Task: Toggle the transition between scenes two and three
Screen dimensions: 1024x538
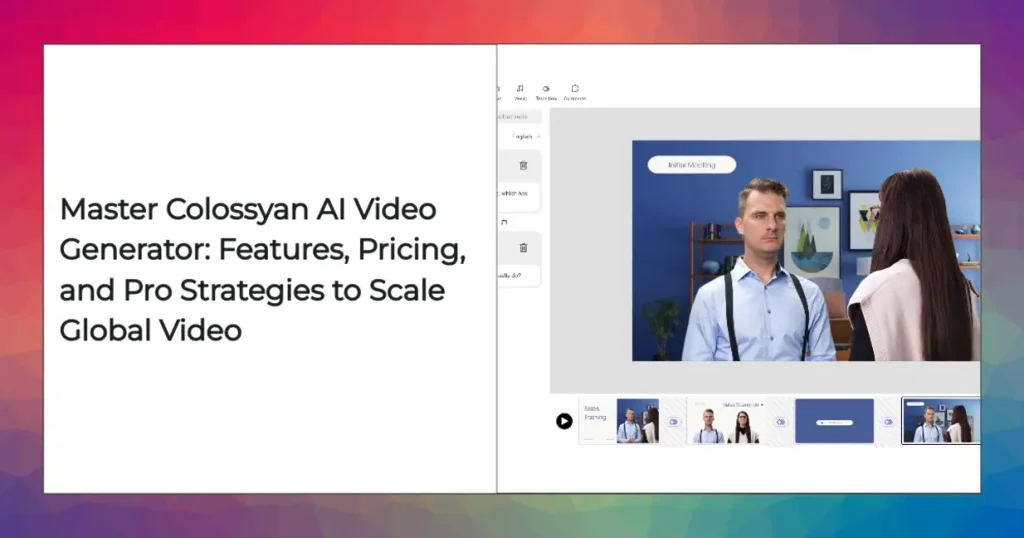Action: pyautogui.click(x=780, y=422)
